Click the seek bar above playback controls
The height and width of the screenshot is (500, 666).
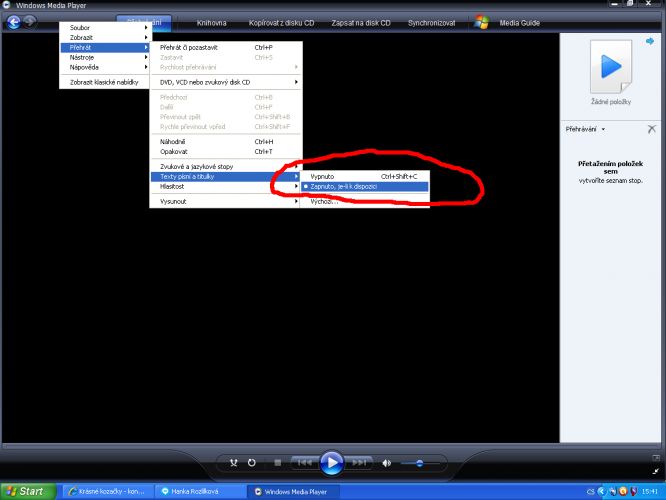point(331,446)
